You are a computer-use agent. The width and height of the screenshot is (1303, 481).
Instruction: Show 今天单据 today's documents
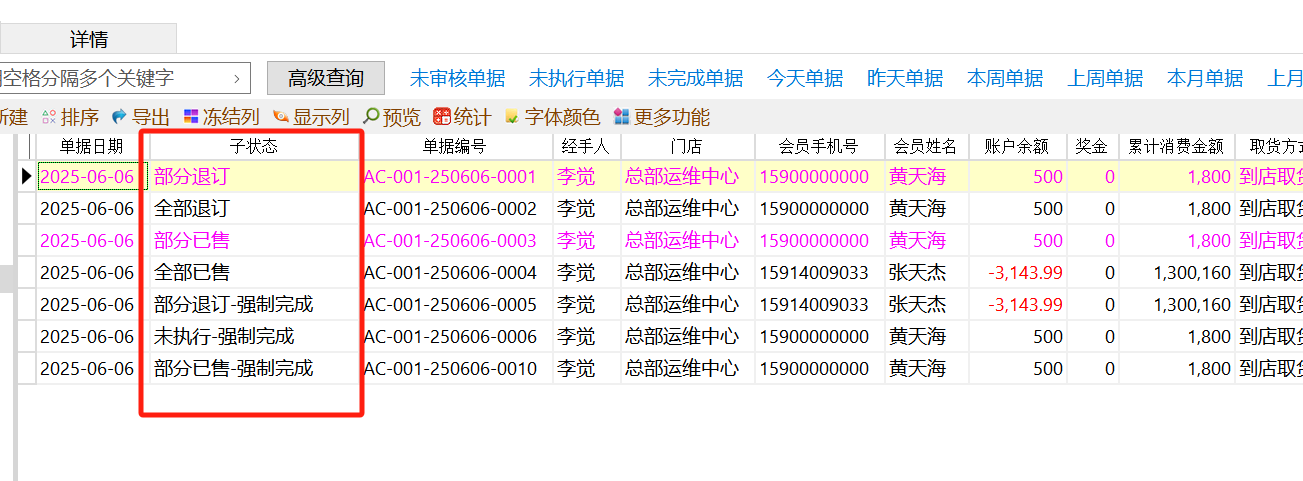pos(805,78)
